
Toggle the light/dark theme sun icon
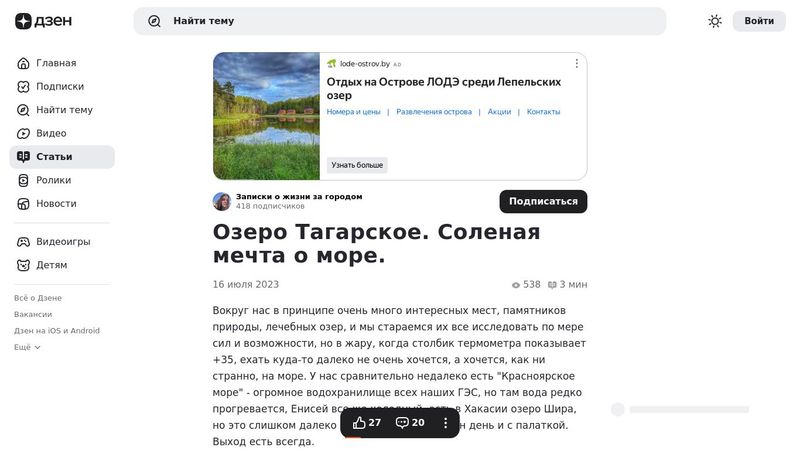pos(715,21)
